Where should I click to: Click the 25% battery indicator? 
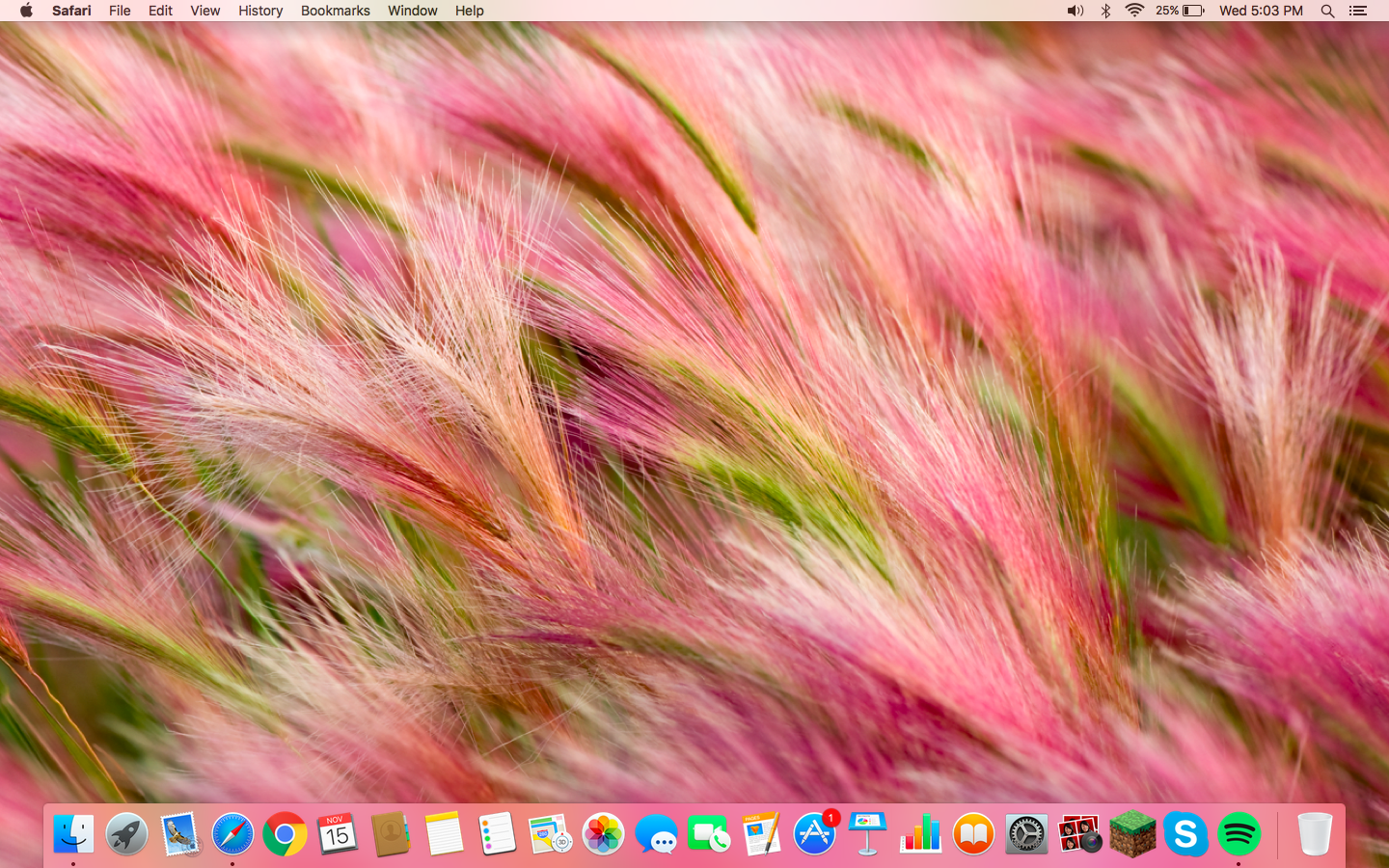click(x=1180, y=11)
